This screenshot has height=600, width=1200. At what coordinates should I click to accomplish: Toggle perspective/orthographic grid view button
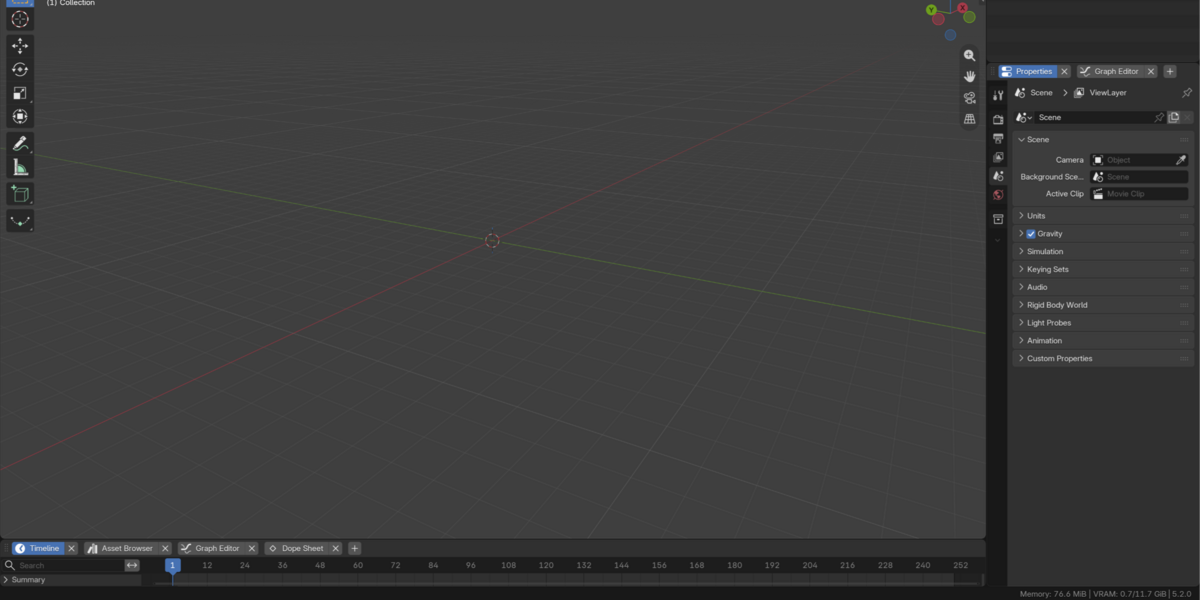pyautogui.click(x=969, y=119)
